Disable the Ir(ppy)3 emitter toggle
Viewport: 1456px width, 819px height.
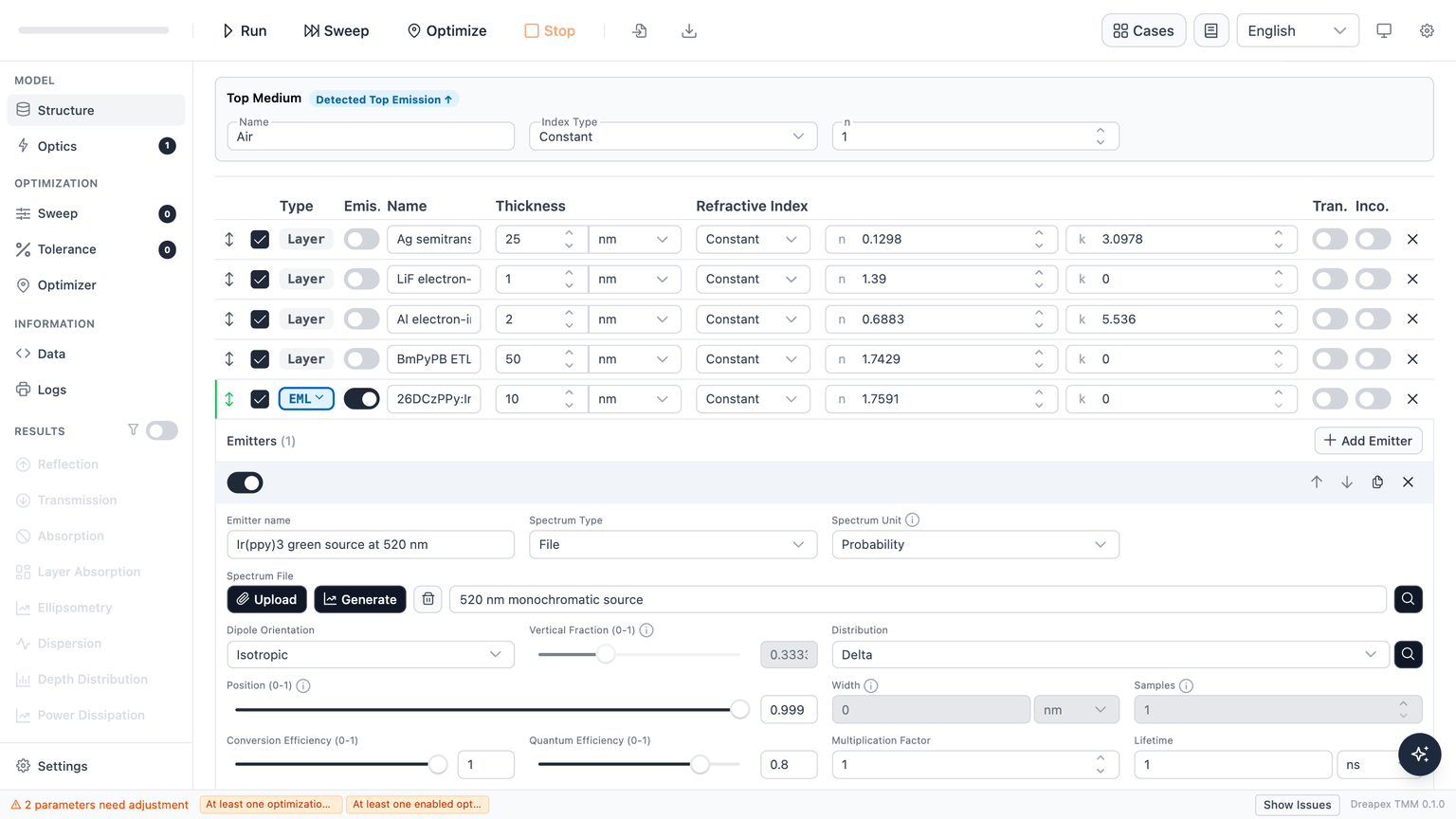[245, 482]
